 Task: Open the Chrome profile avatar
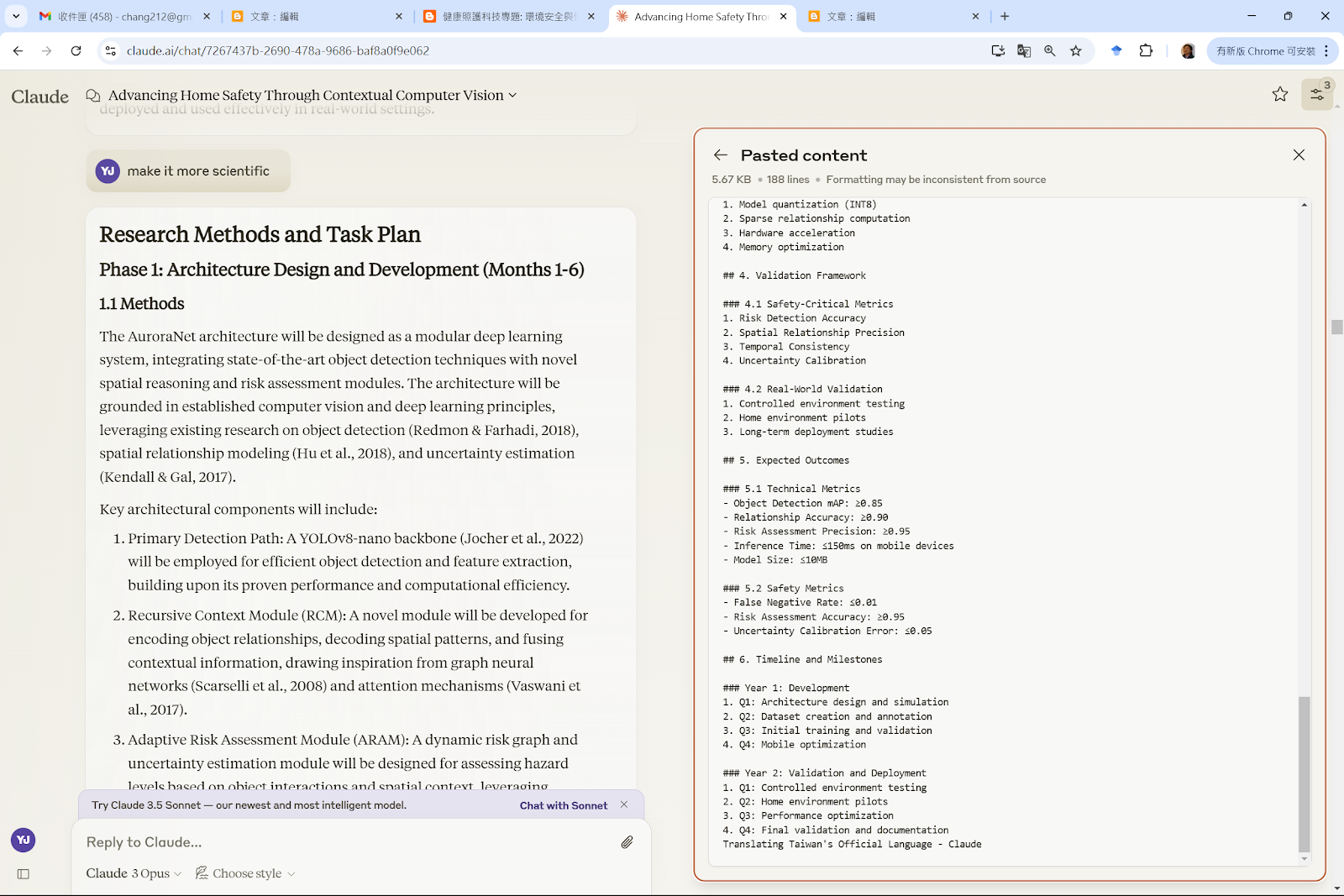pos(1188,51)
